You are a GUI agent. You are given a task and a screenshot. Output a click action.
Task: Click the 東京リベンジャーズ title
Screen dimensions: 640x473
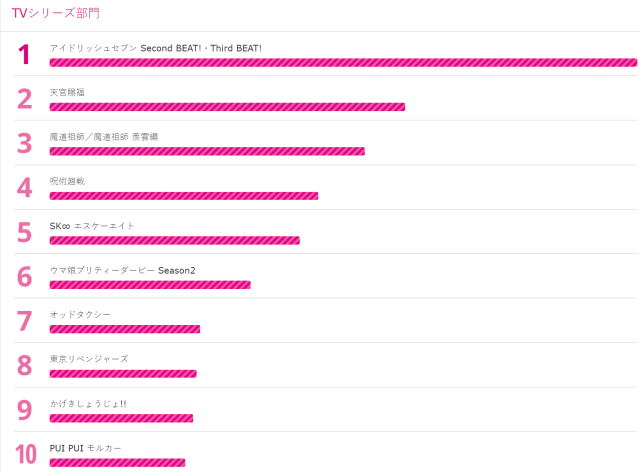click(x=89, y=359)
